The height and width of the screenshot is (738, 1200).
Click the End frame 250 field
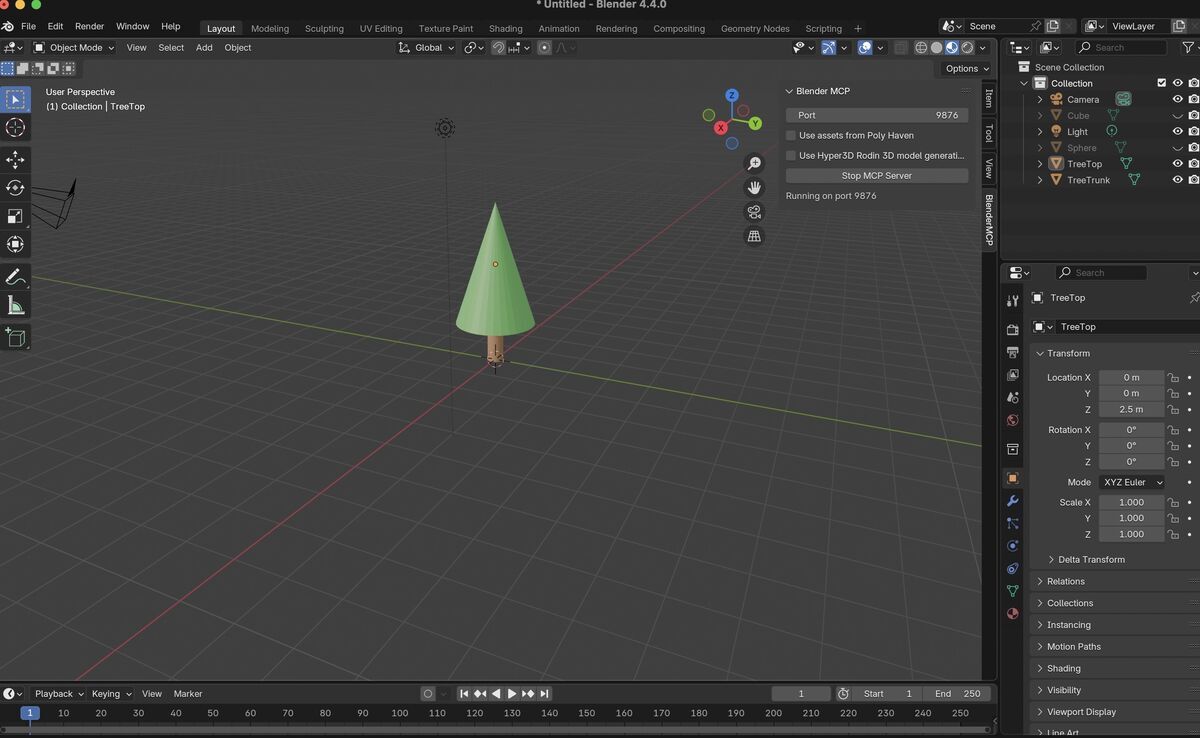click(958, 693)
